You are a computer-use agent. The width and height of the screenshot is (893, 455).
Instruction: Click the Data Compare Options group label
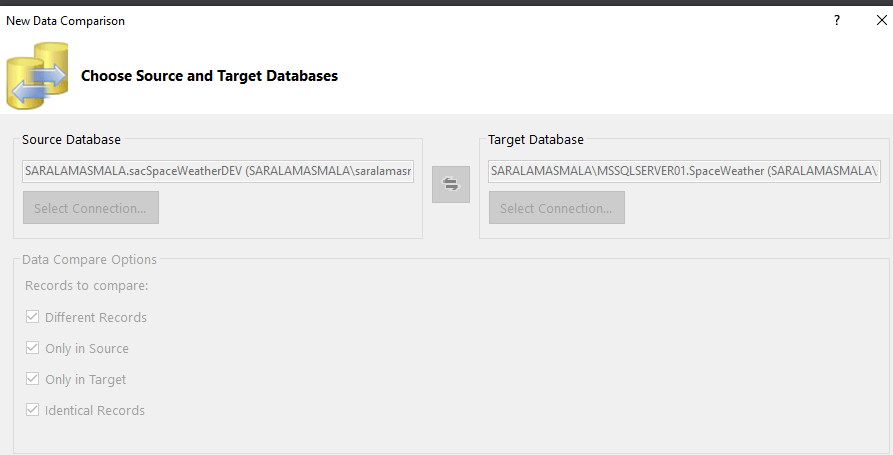click(89, 260)
